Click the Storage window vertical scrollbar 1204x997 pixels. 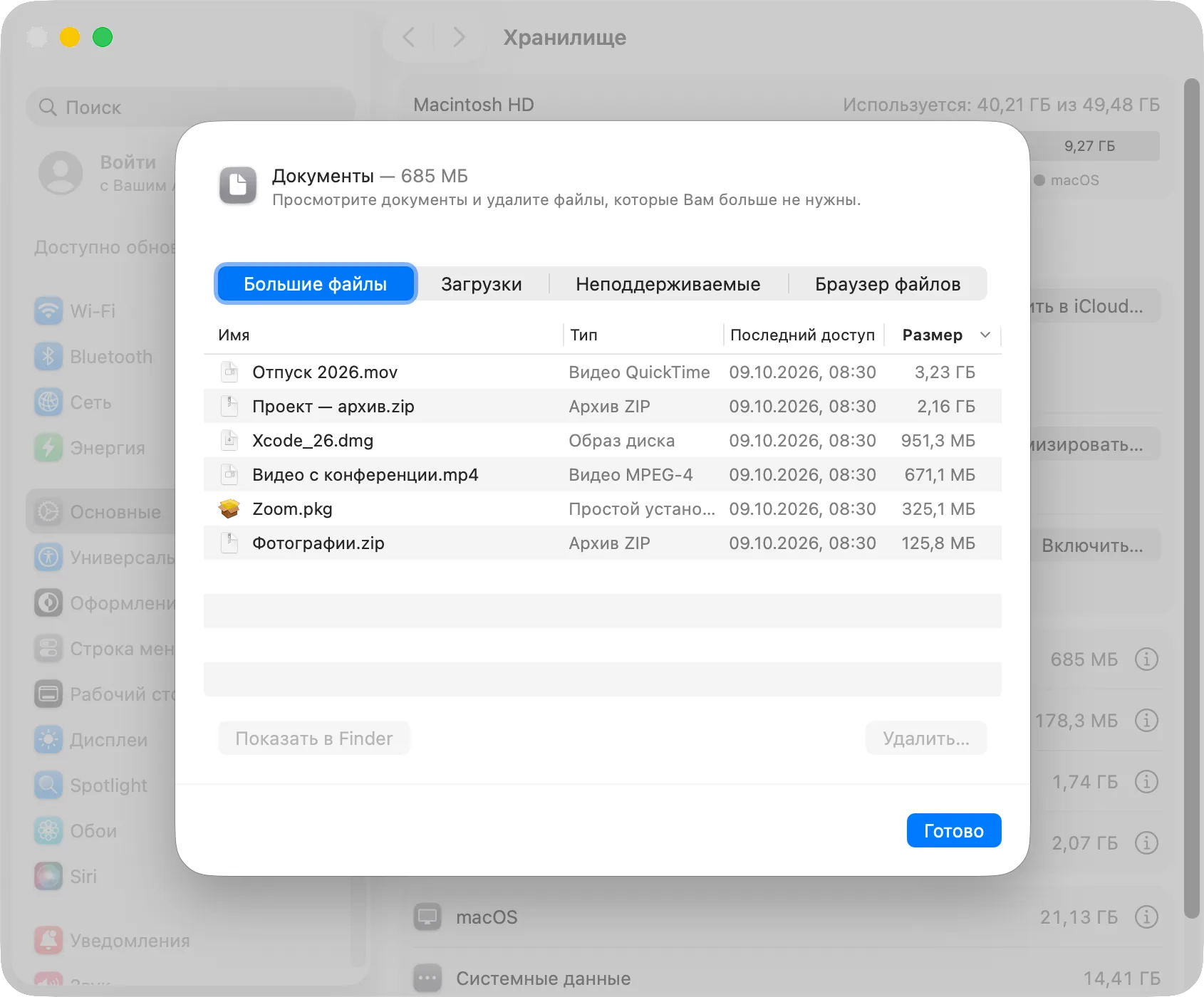1191,499
